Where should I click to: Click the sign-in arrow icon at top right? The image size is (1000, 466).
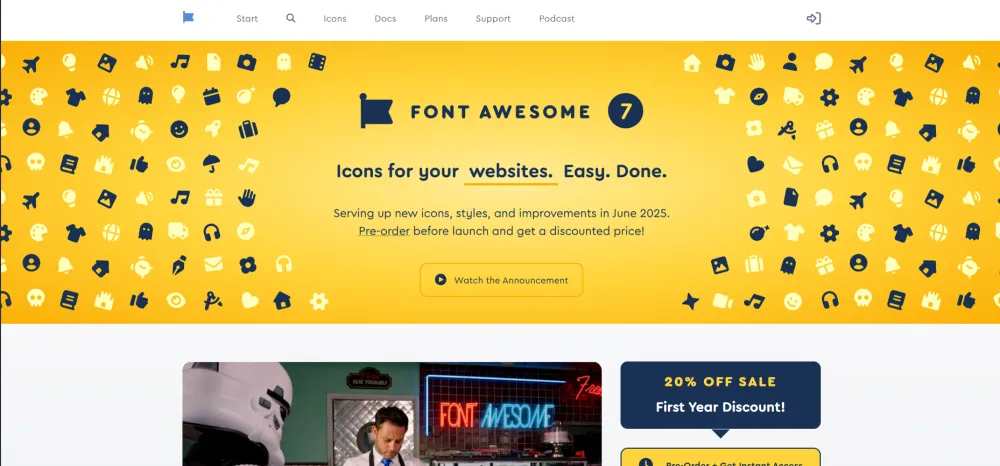click(813, 18)
